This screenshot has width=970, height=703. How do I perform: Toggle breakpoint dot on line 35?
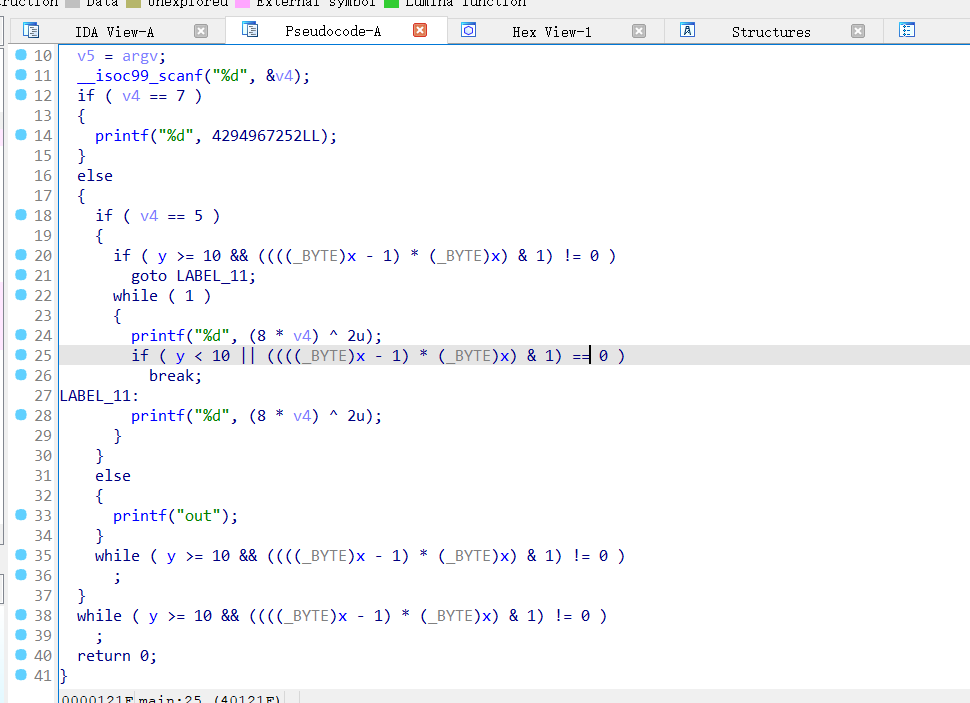tap(21, 554)
